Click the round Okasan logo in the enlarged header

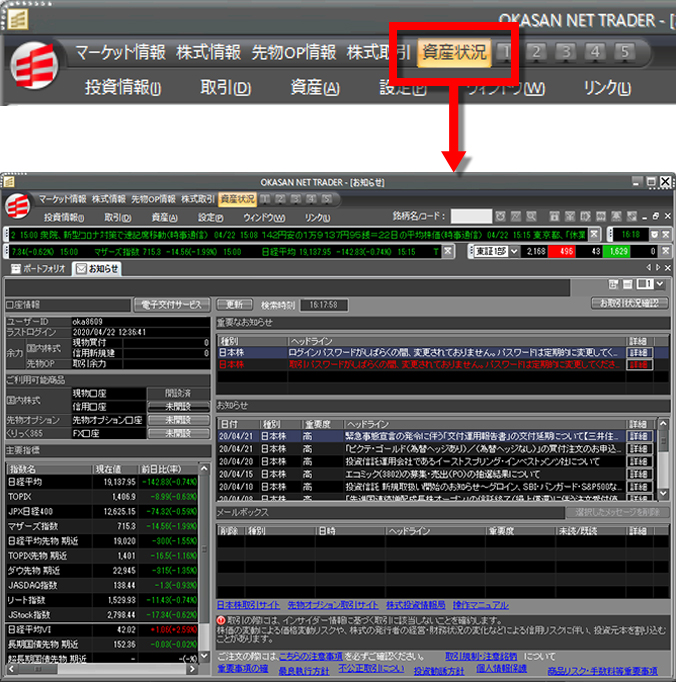pyautogui.click(x=34, y=66)
